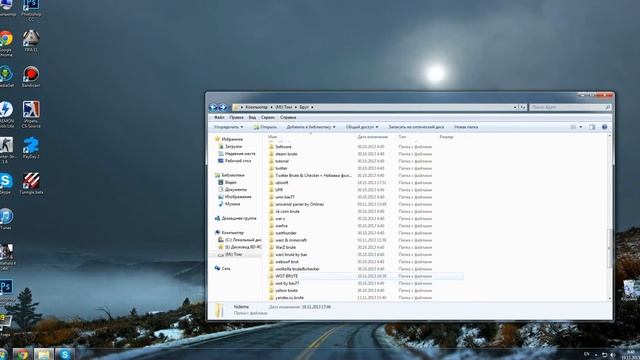640x360 pixels.
Task: Open the MediaGet desktop icon
Action: [6, 77]
